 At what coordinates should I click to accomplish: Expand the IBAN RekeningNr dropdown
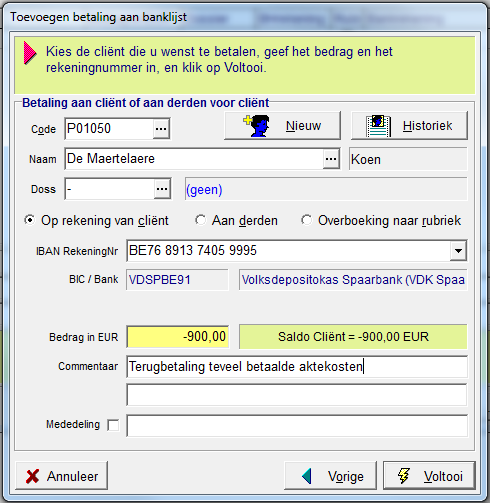click(x=458, y=251)
